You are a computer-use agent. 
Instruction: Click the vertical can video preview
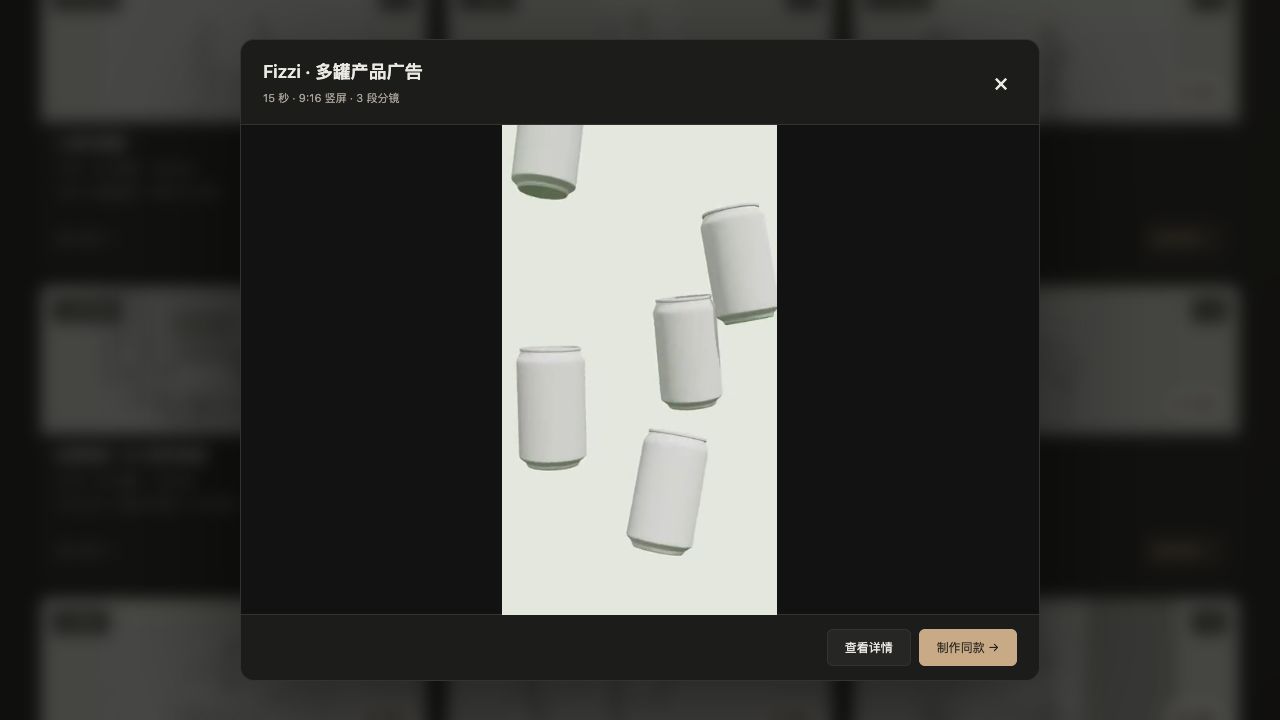(639, 370)
